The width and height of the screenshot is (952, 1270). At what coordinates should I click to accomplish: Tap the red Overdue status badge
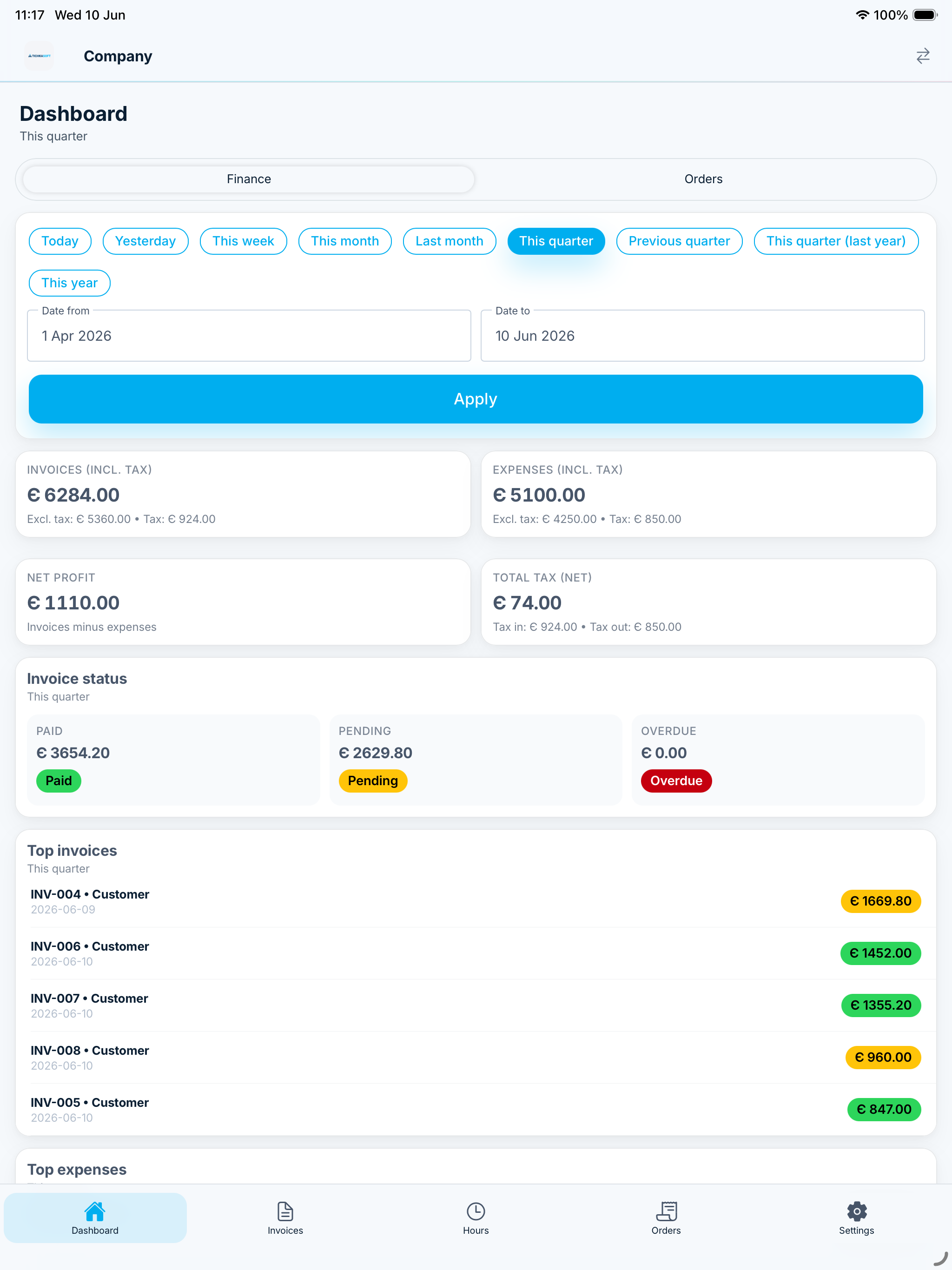(676, 781)
